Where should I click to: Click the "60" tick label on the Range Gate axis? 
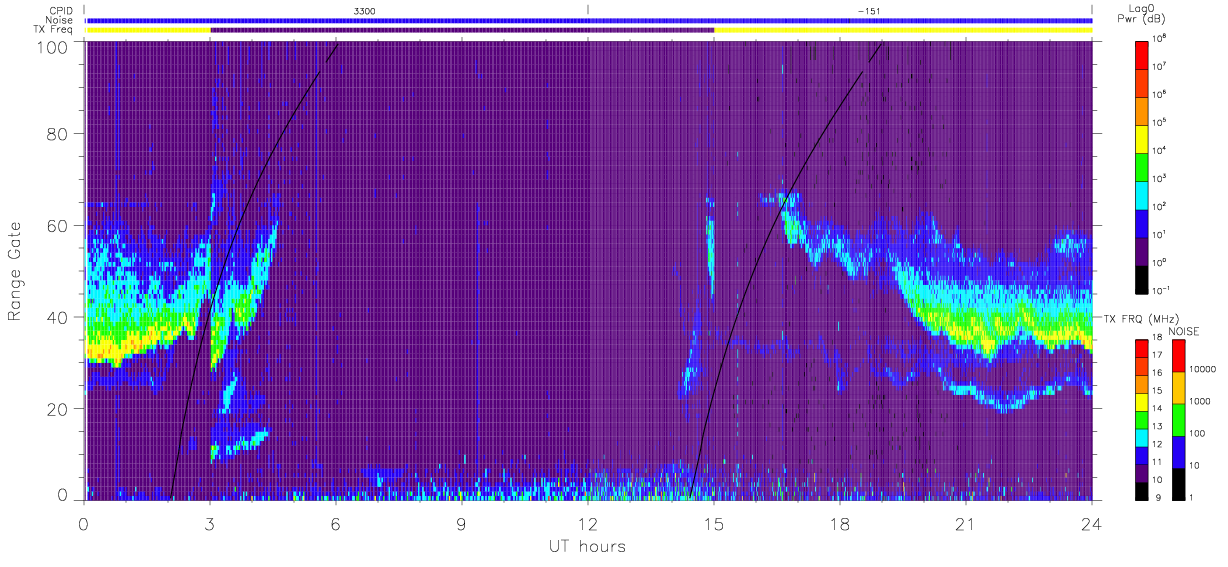click(56, 225)
